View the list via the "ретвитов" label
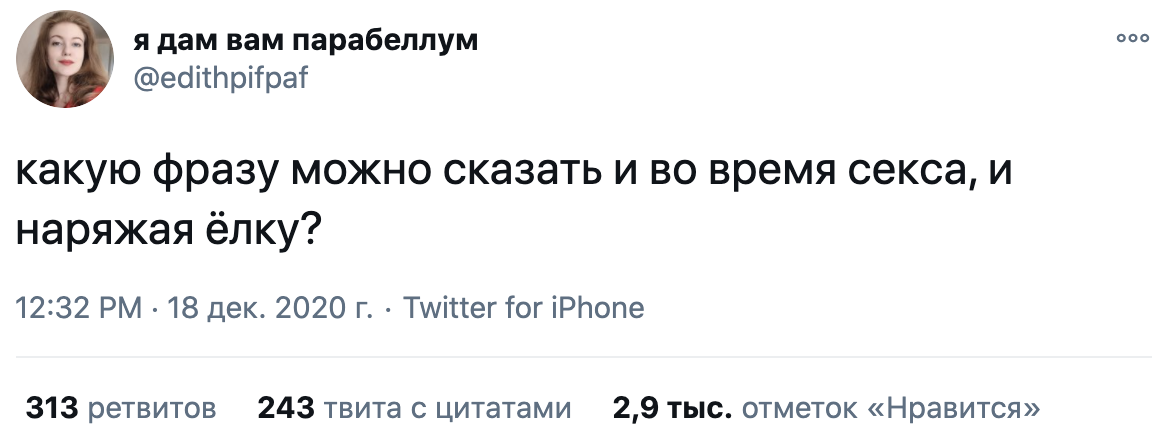 [152, 408]
